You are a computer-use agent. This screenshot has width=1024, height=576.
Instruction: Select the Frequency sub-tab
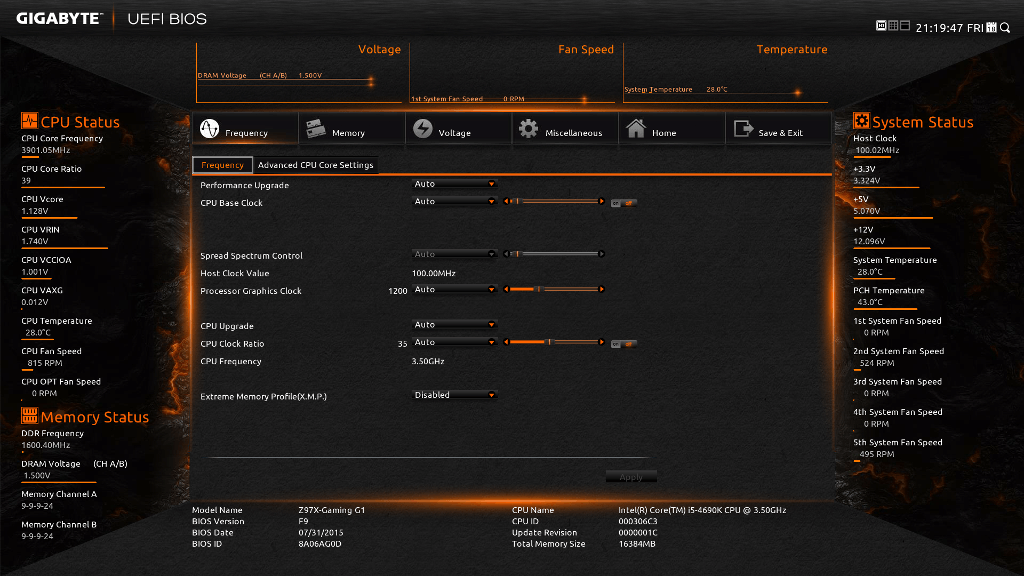click(x=222, y=165)
